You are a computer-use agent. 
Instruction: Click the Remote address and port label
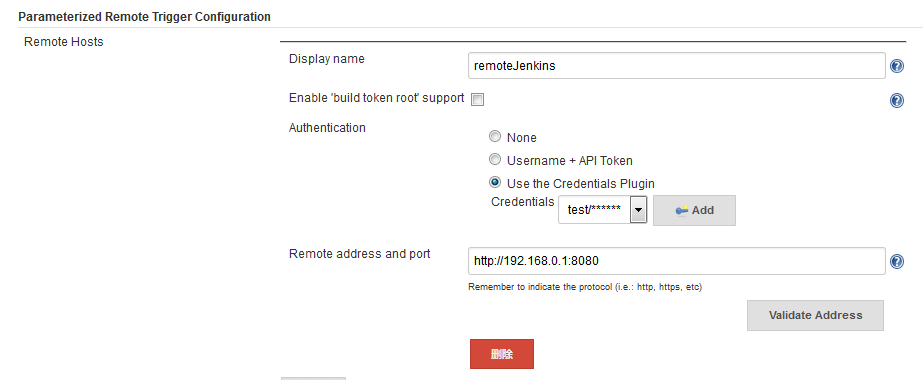pos(360,254)
